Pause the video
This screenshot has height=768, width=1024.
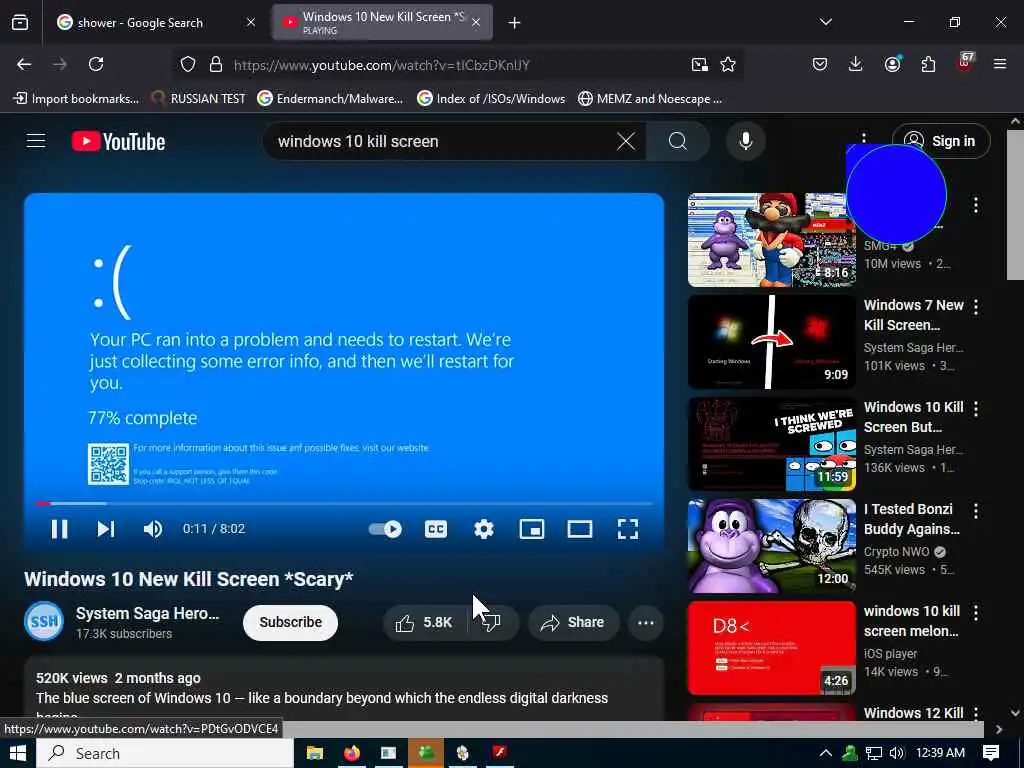(x=59, y=529)
